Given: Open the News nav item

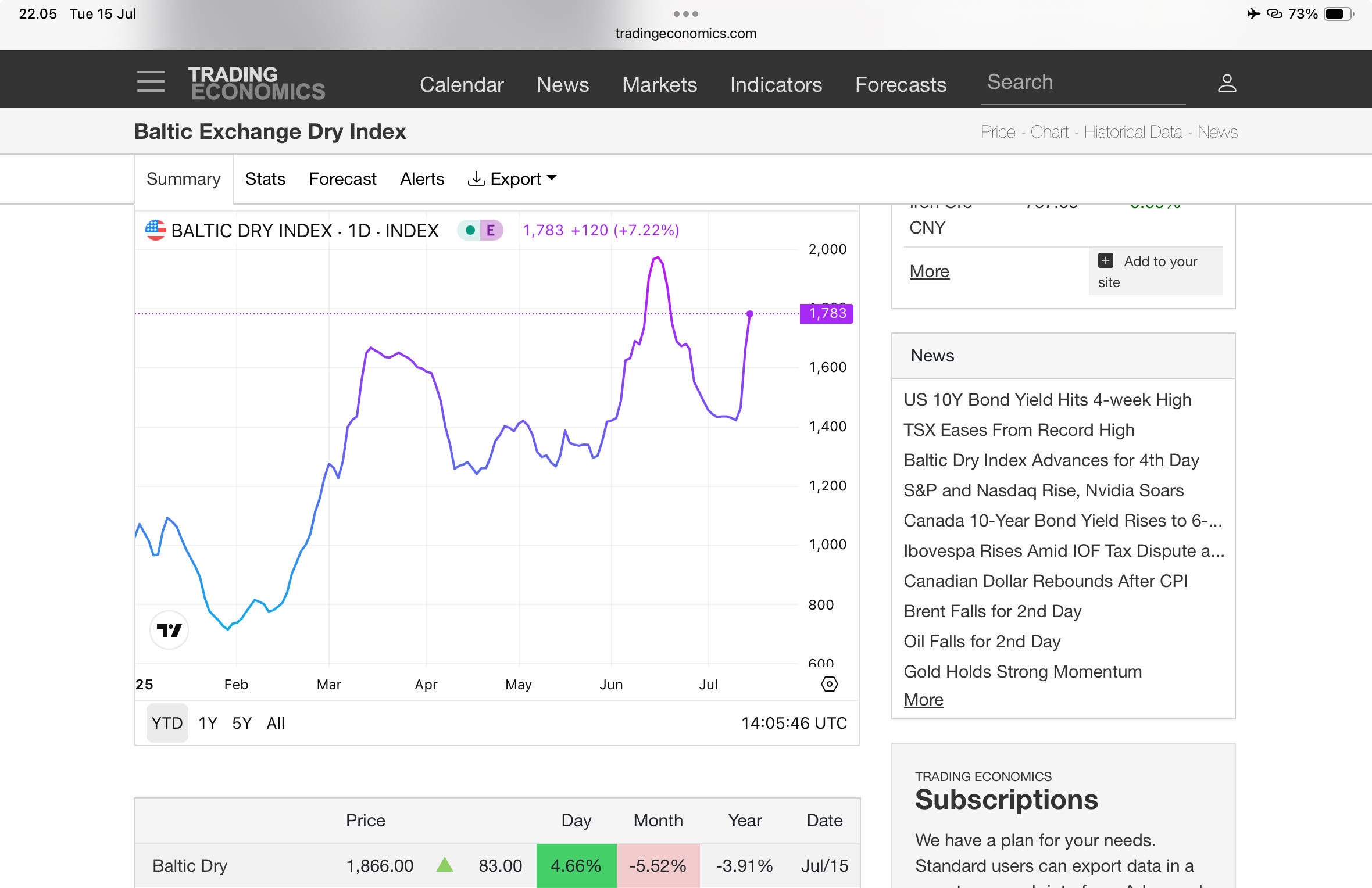Looking at the screenshot, I should click(563, 84).
